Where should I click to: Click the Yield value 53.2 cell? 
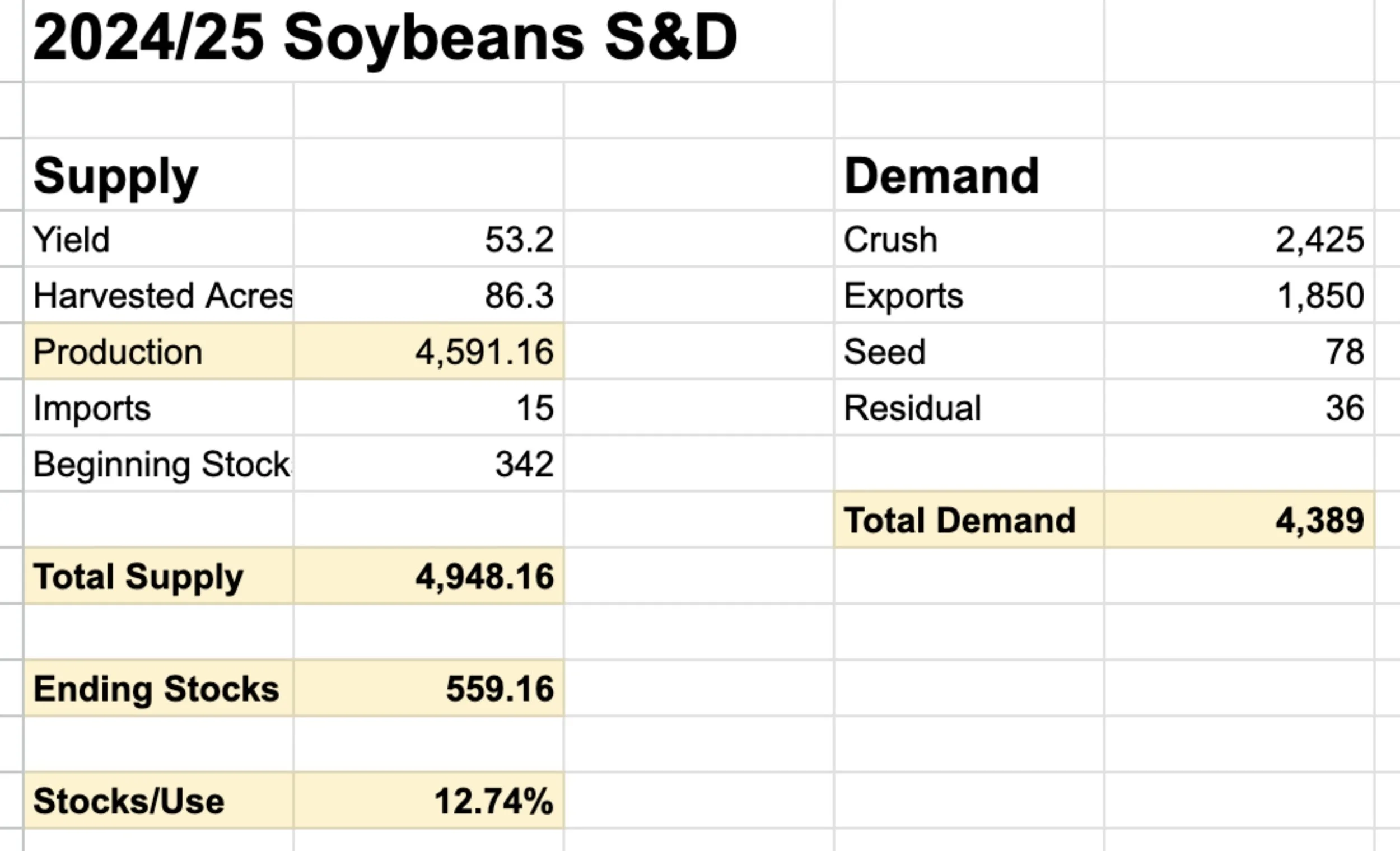[x=429, y=239]
